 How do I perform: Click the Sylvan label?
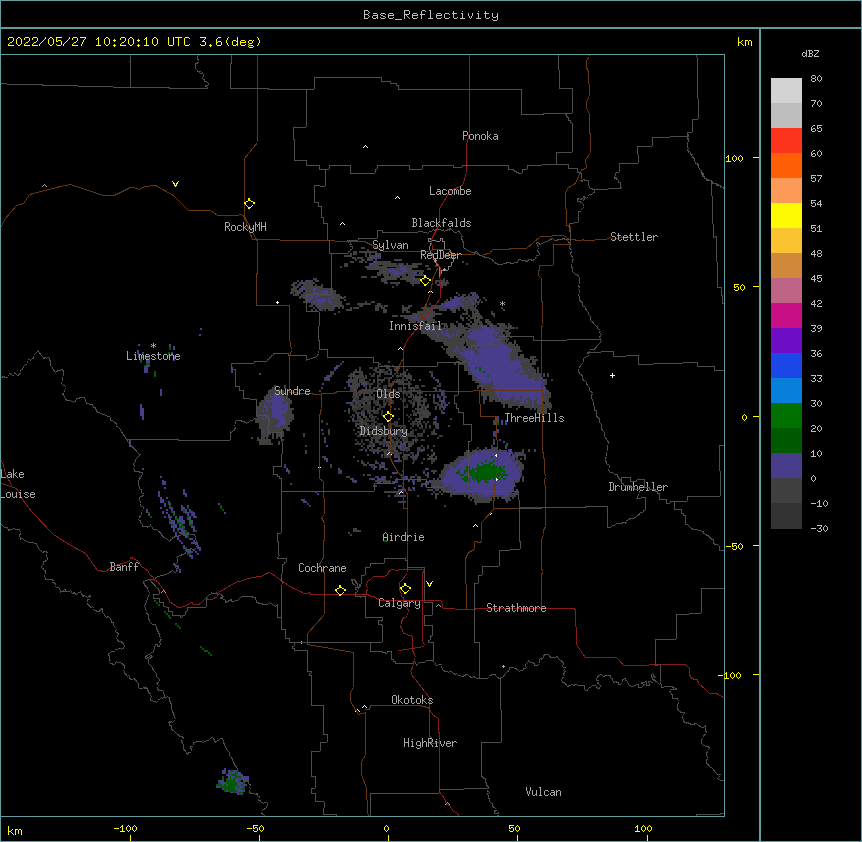pyautogui.click(x=390, y=245)
